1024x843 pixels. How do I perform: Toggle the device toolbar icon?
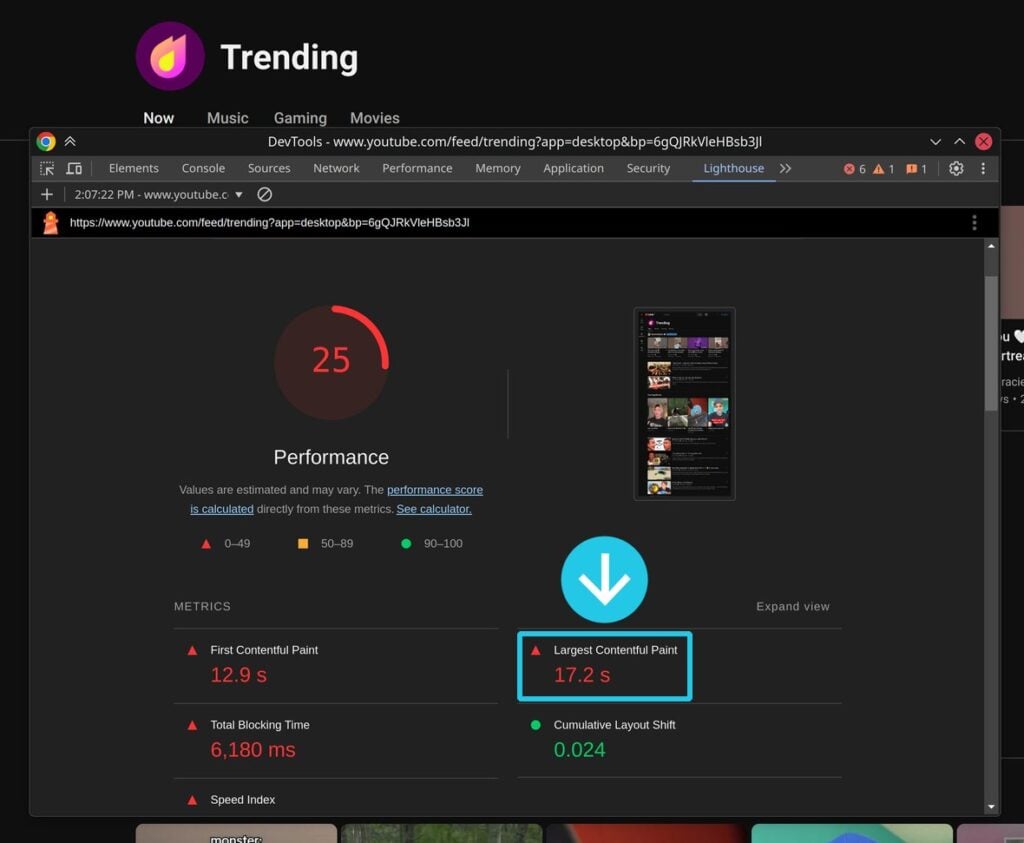74,168
